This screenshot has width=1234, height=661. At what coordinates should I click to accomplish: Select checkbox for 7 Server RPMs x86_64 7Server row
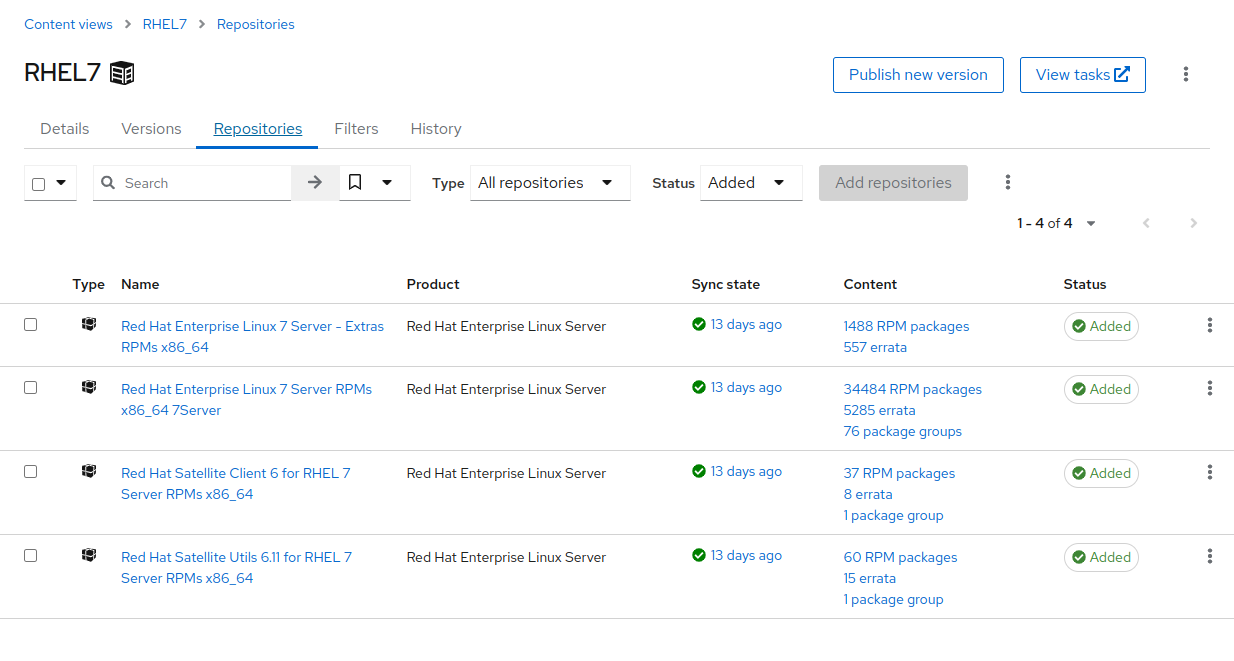click(30, 387)
